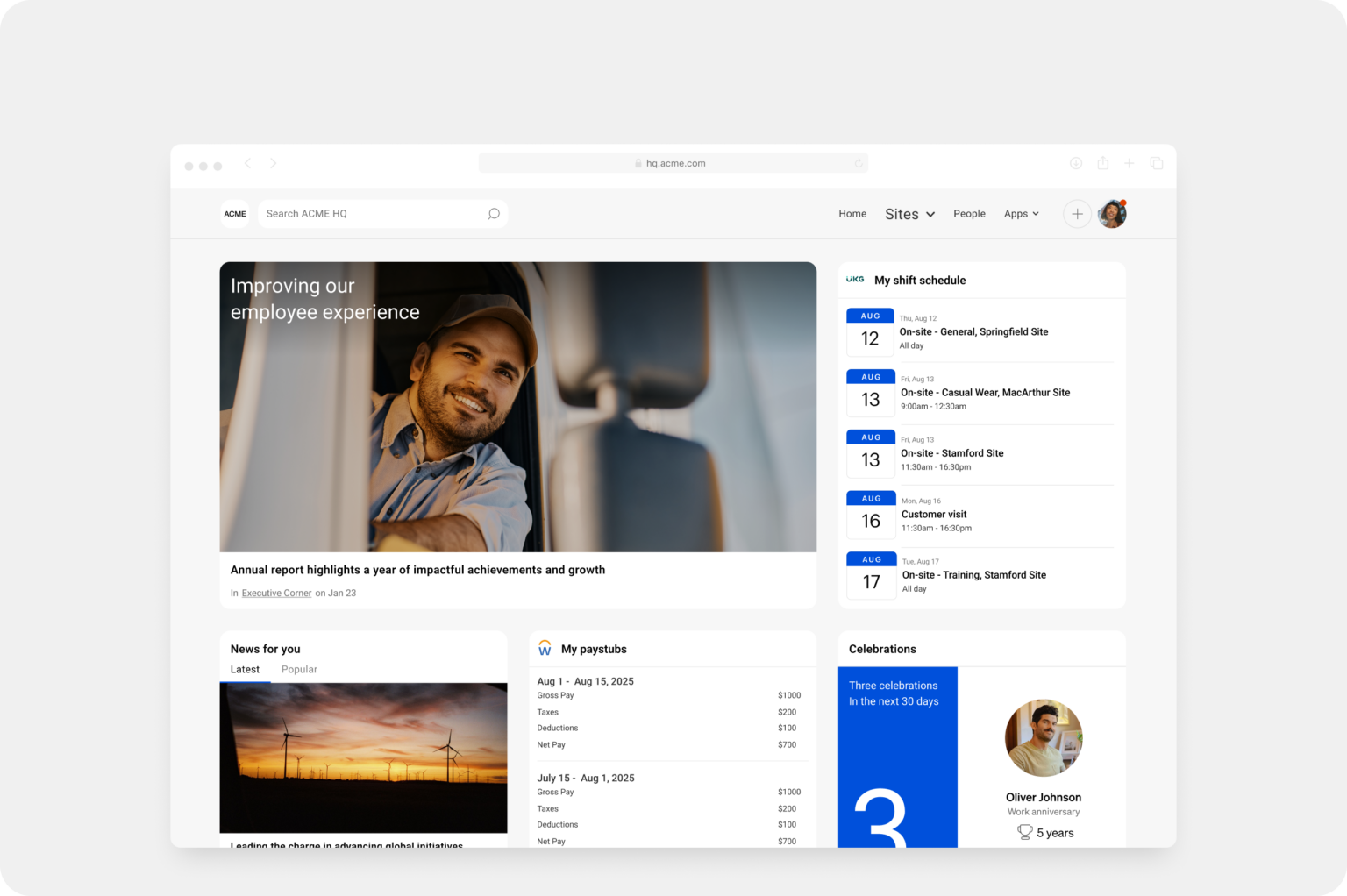1347x896 pixels.
Task: Click the browser share icon
Action: pyautogui.click(x=1103, y=164)
